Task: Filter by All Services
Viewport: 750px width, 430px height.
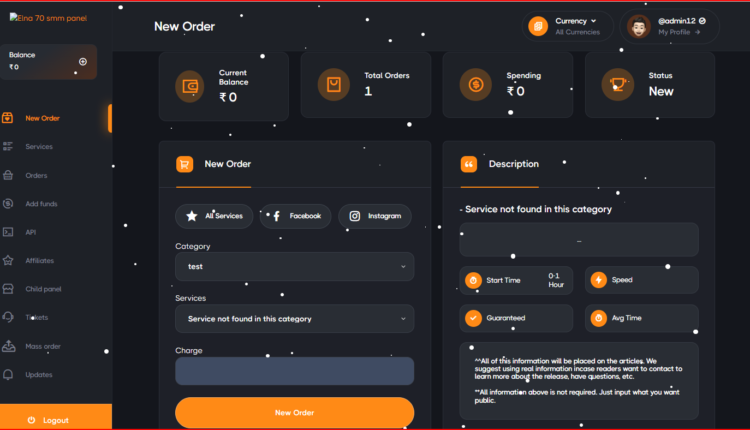Action: (214, 216)
